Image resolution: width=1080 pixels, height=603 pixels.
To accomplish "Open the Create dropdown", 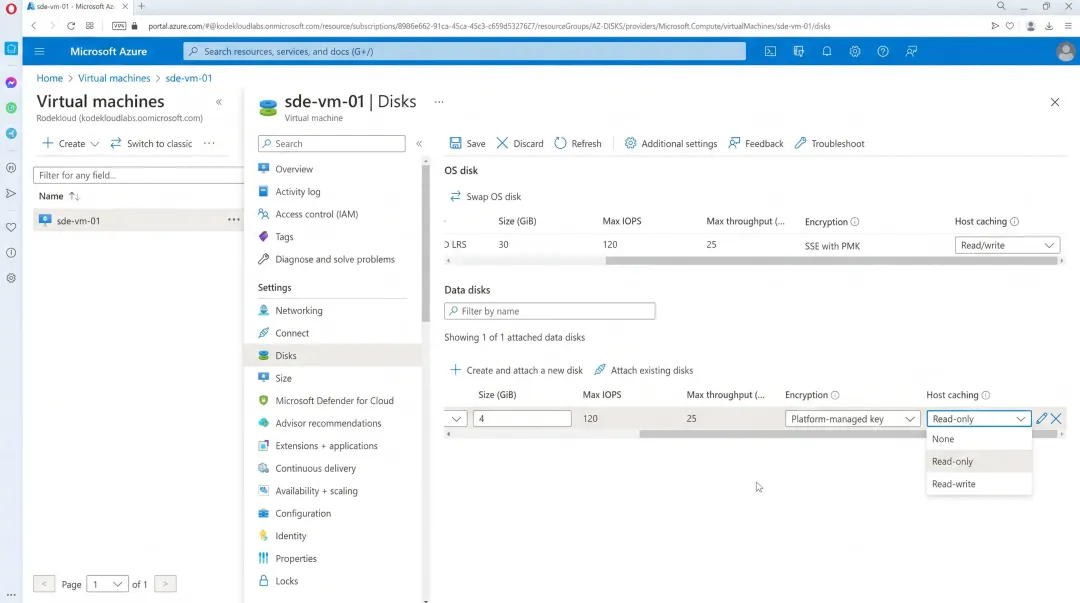I will tap(71, 143).
